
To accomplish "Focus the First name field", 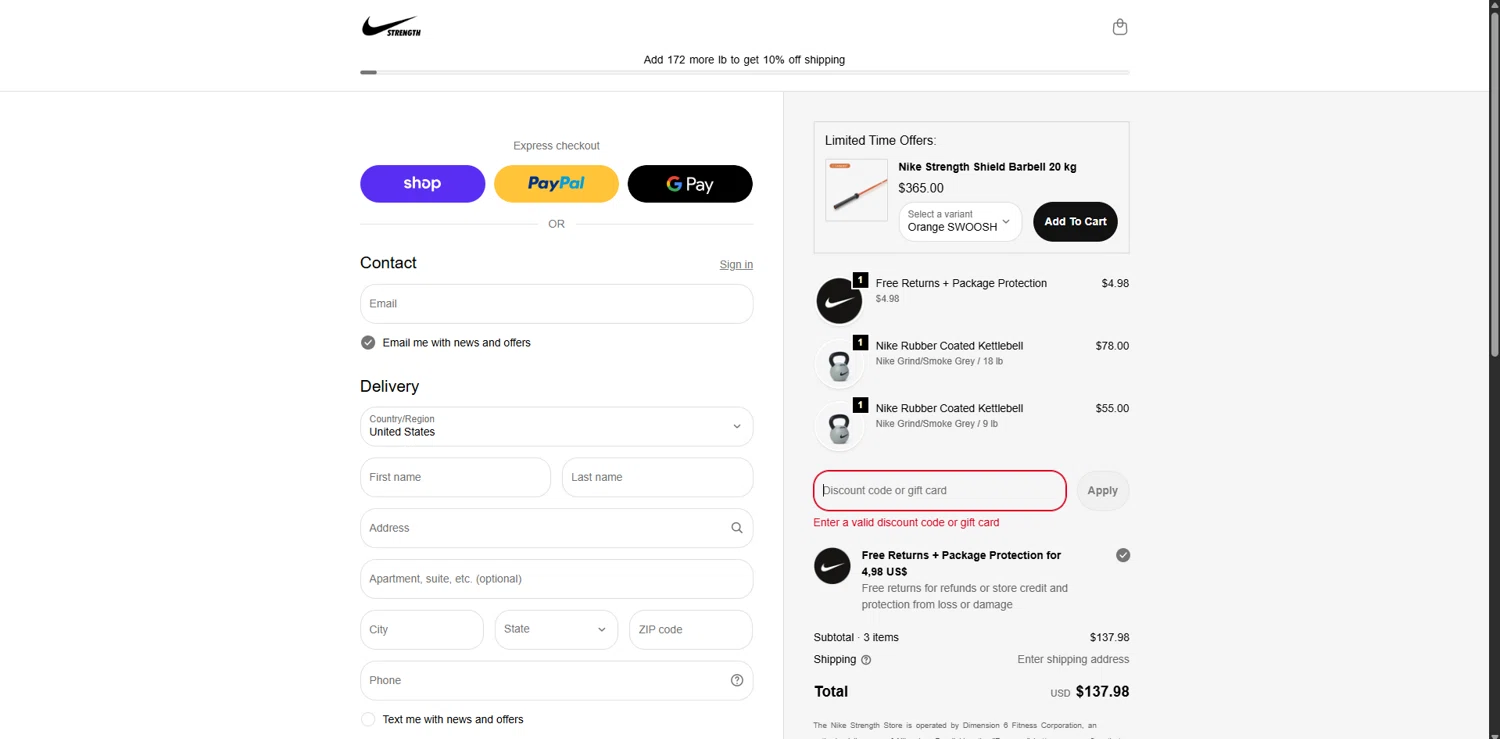I will click(455, 477).
